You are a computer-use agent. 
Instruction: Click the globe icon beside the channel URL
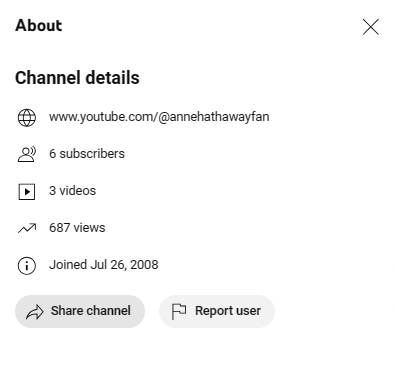click(27, 118)
